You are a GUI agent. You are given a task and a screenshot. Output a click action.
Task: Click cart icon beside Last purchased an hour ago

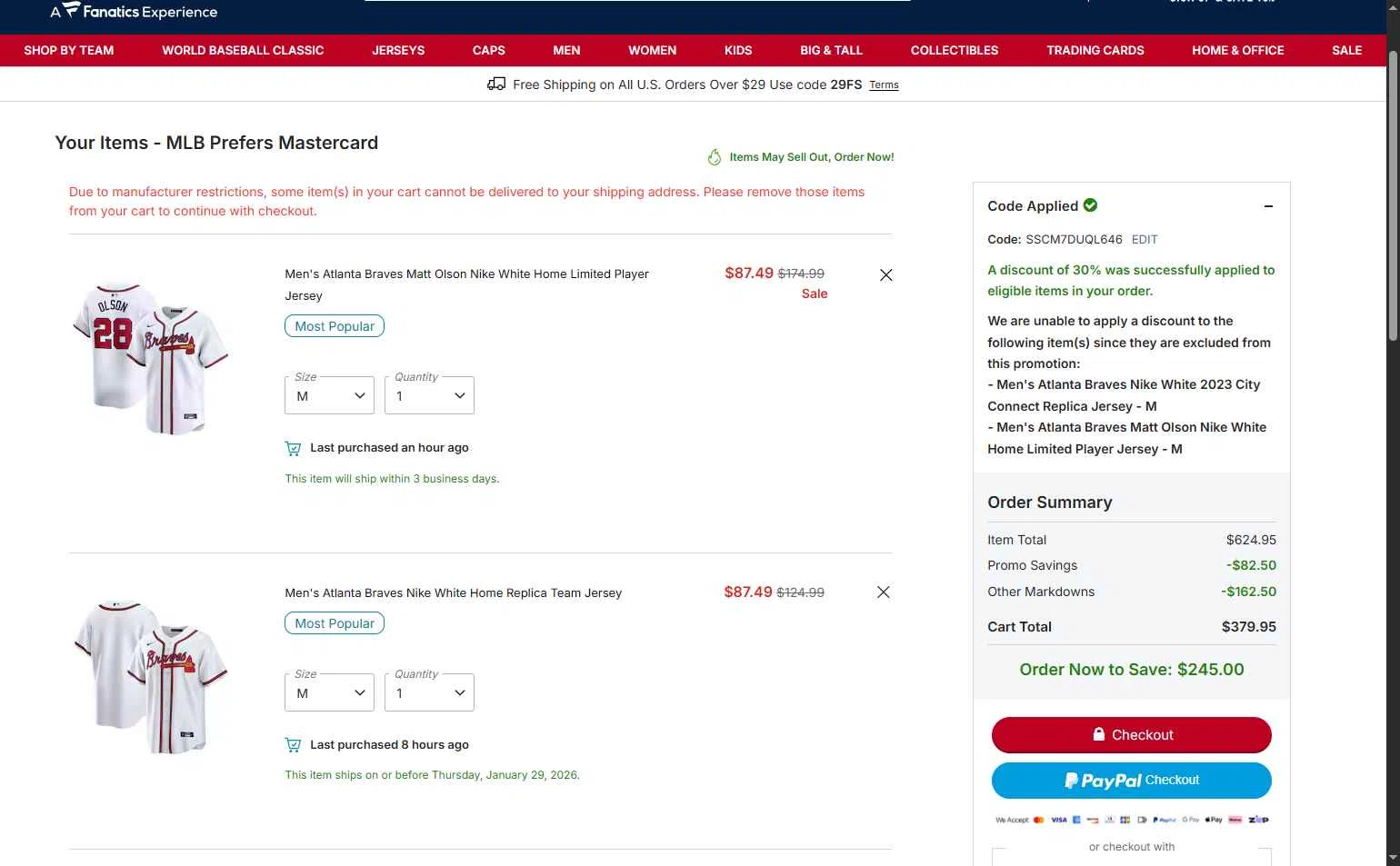click(293, 448)
